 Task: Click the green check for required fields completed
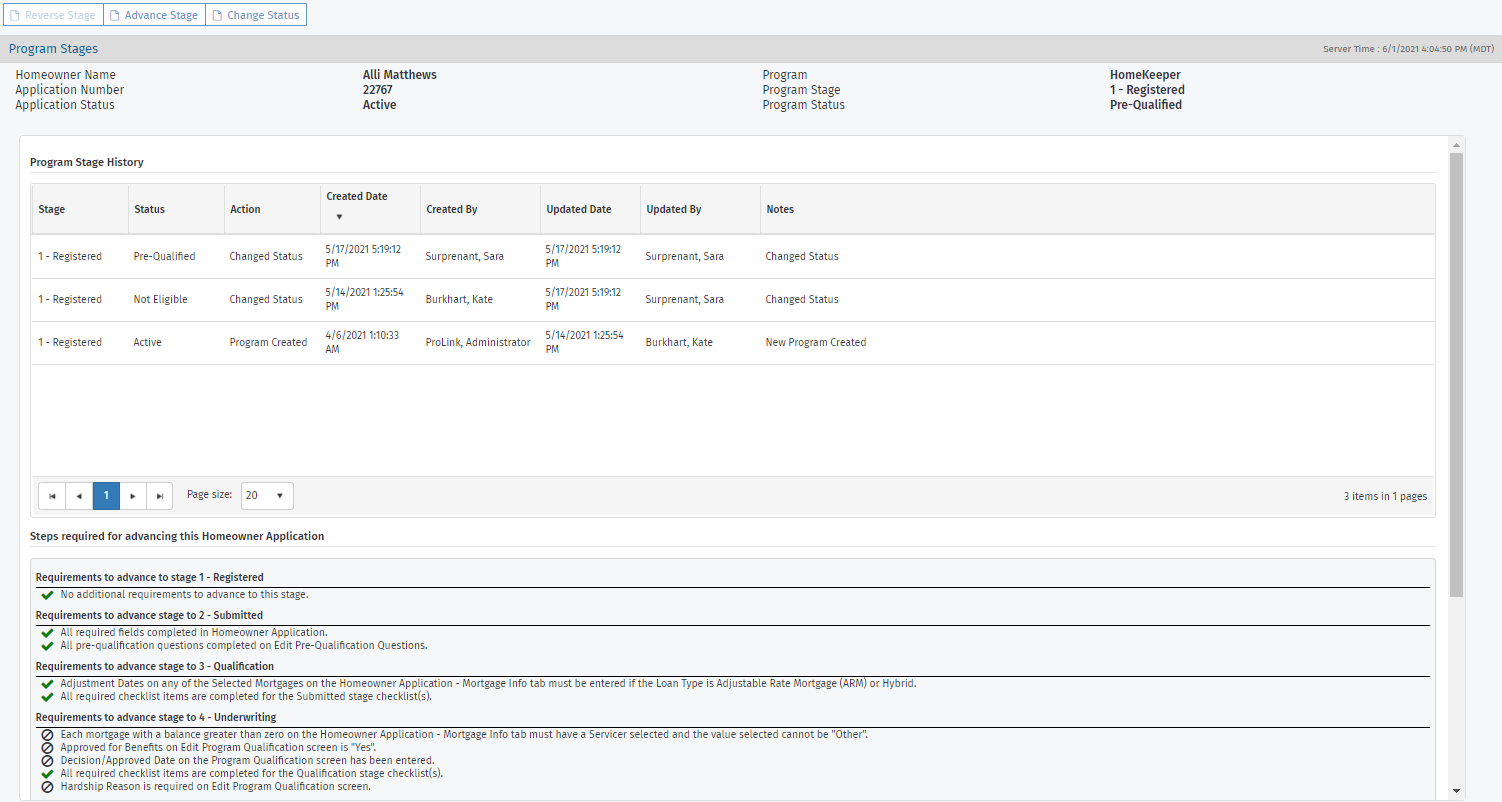pyautogui.click(x=47, y=633)
